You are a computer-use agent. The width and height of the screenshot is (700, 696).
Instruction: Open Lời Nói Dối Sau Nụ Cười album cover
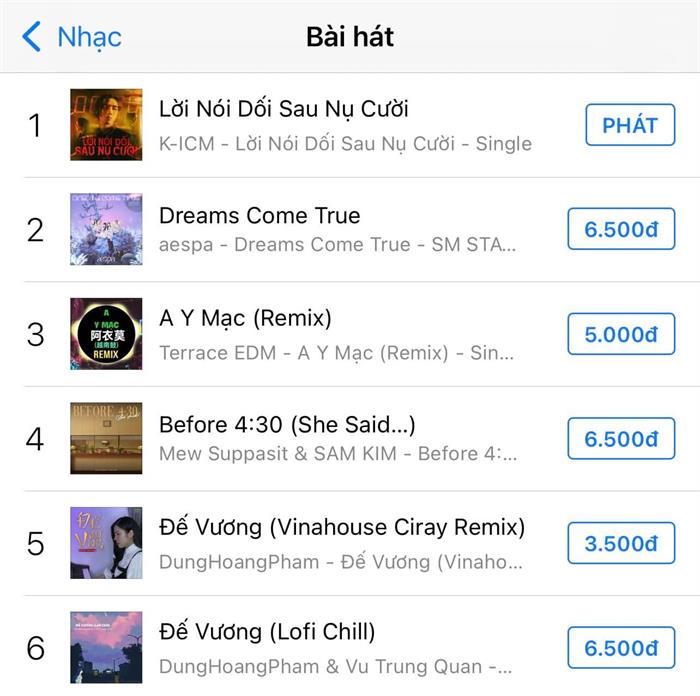point(106,125)
